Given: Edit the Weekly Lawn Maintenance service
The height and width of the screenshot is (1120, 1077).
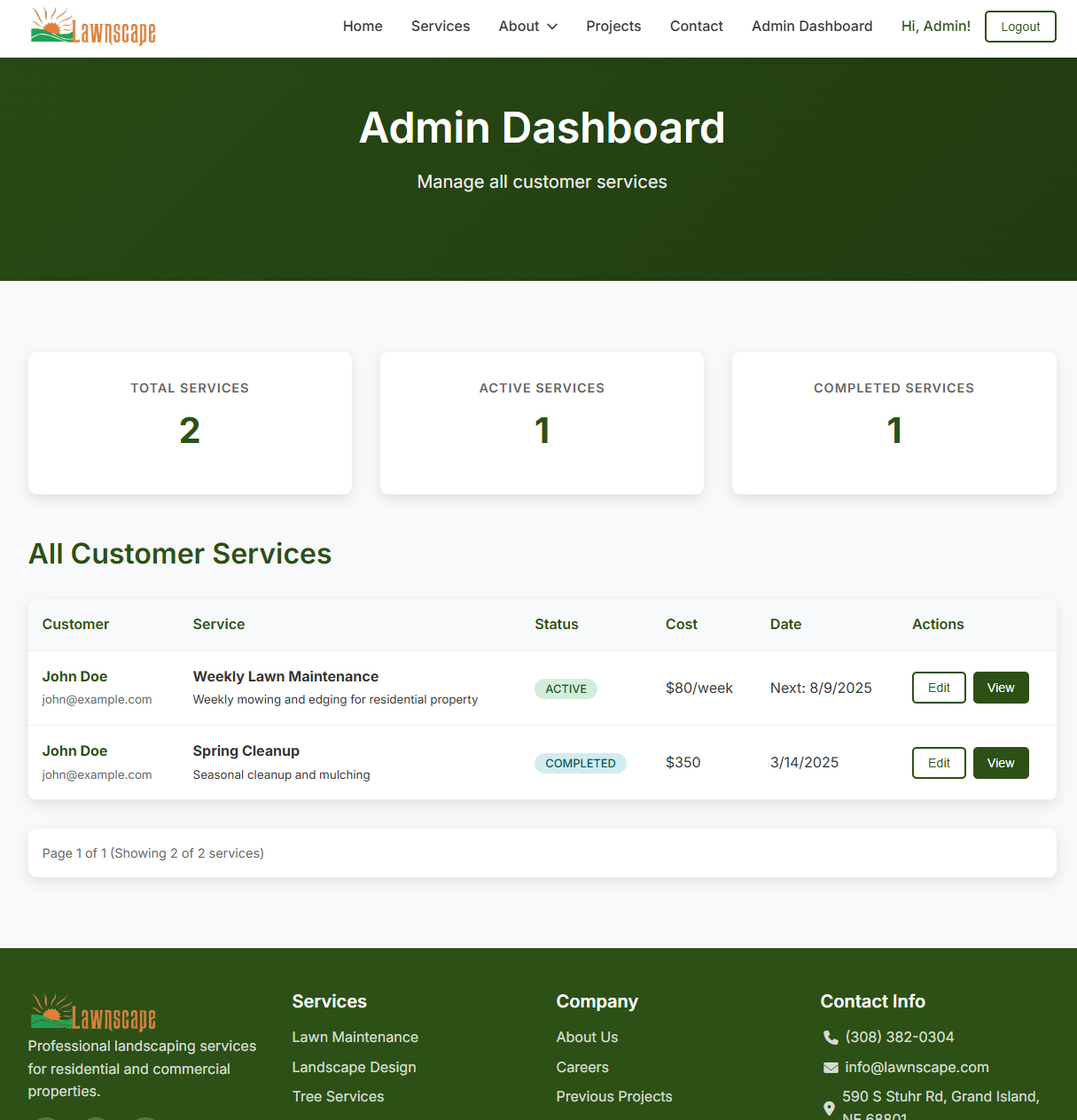Looking at the screenshot, I should click(x=939, y=688).
